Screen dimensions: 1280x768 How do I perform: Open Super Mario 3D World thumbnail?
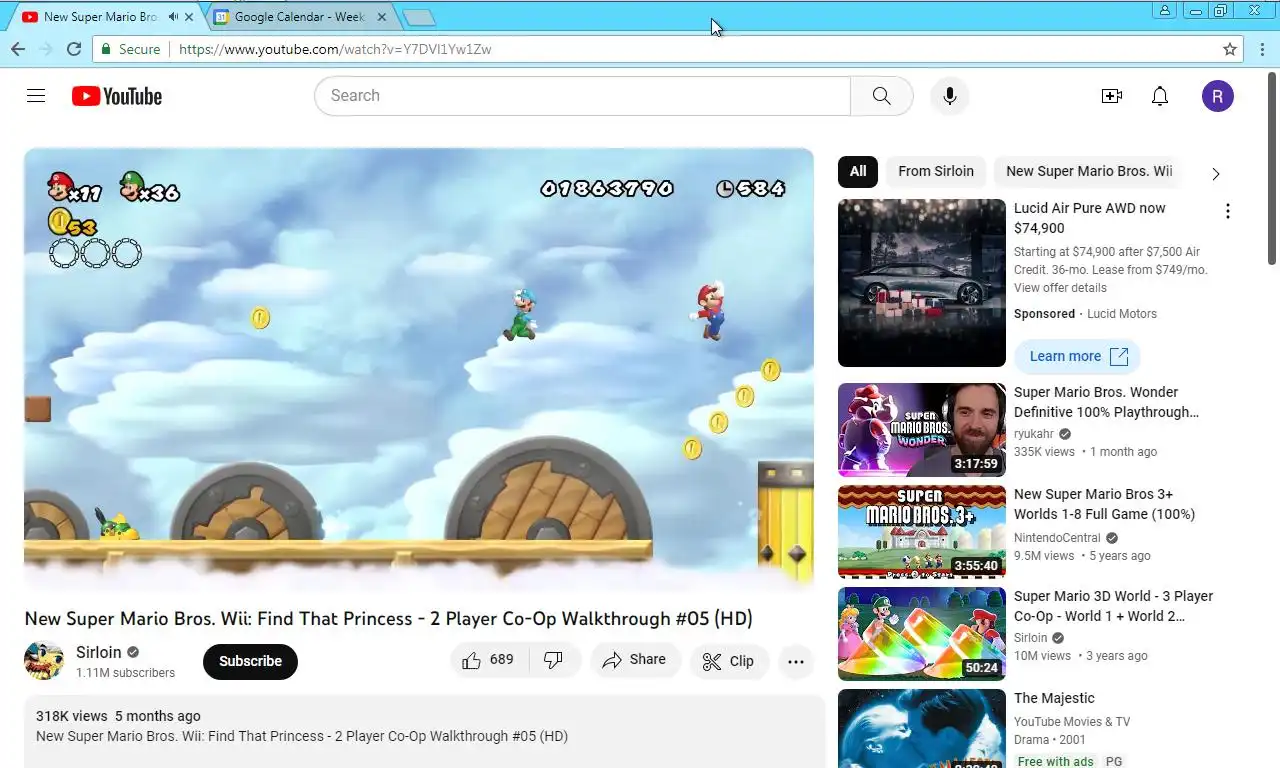[922, 634]
